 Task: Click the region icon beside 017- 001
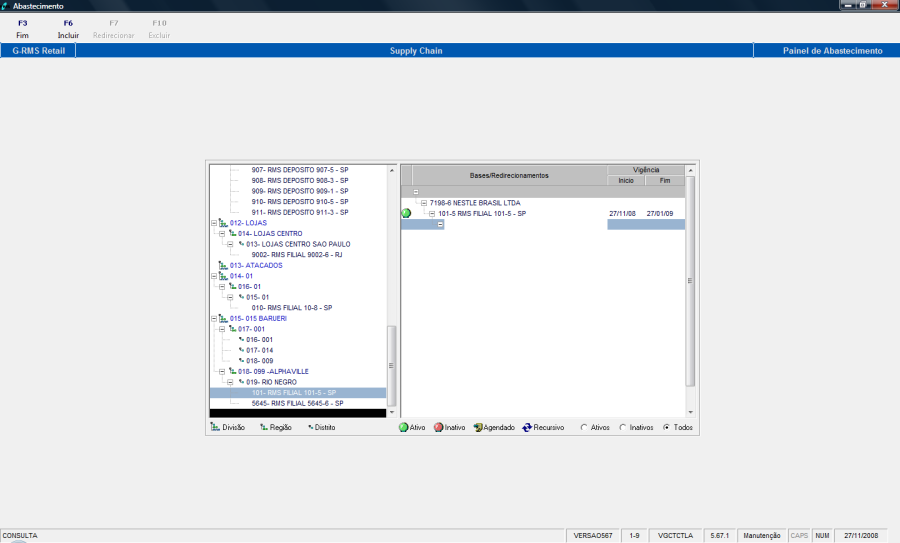tap(232, 329)
